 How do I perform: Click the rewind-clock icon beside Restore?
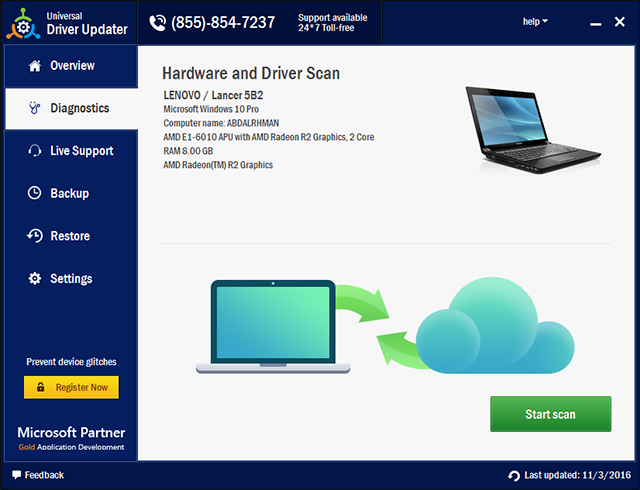pyautogui.click(x=35, y=236)
